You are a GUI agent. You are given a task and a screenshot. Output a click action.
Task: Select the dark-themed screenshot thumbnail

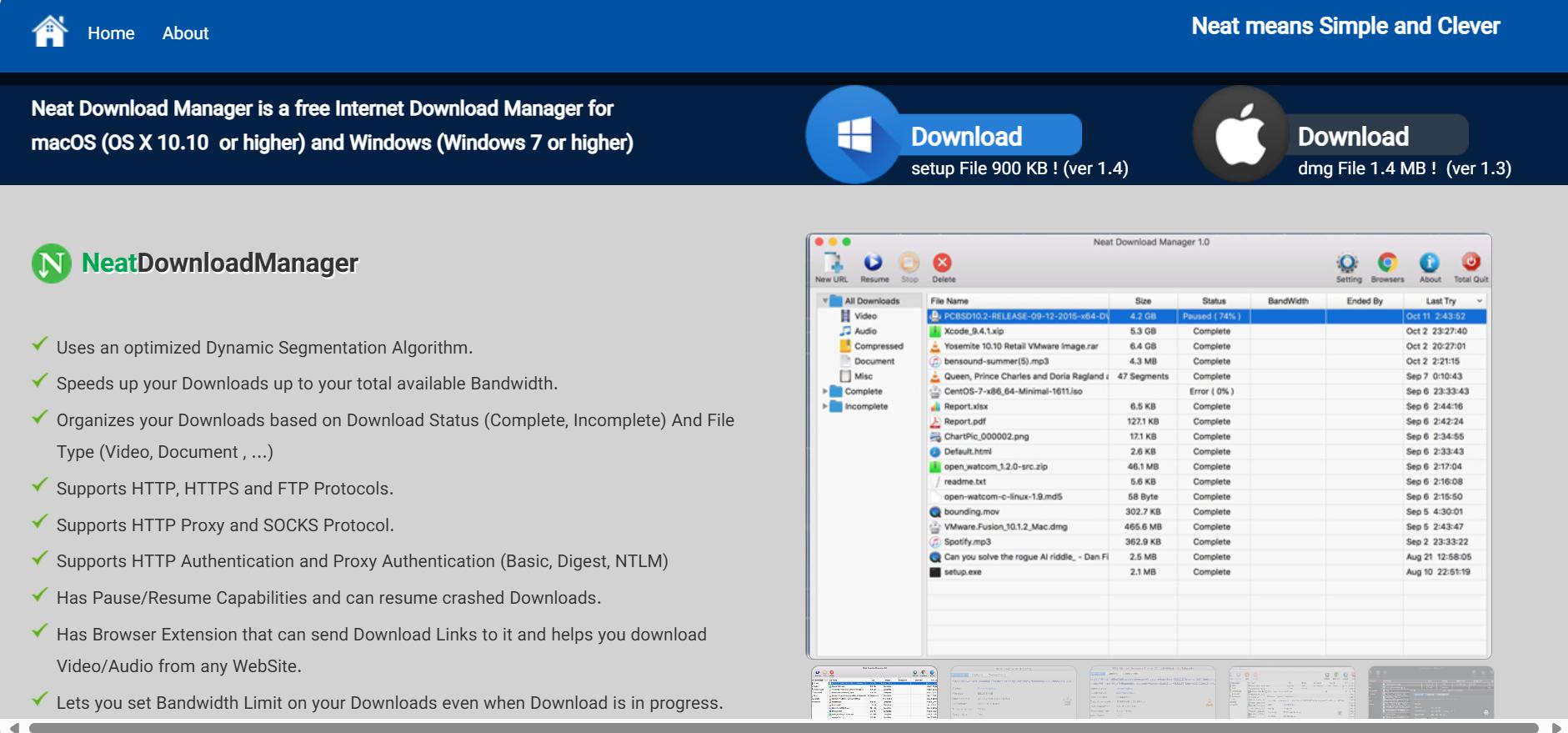1430,692
